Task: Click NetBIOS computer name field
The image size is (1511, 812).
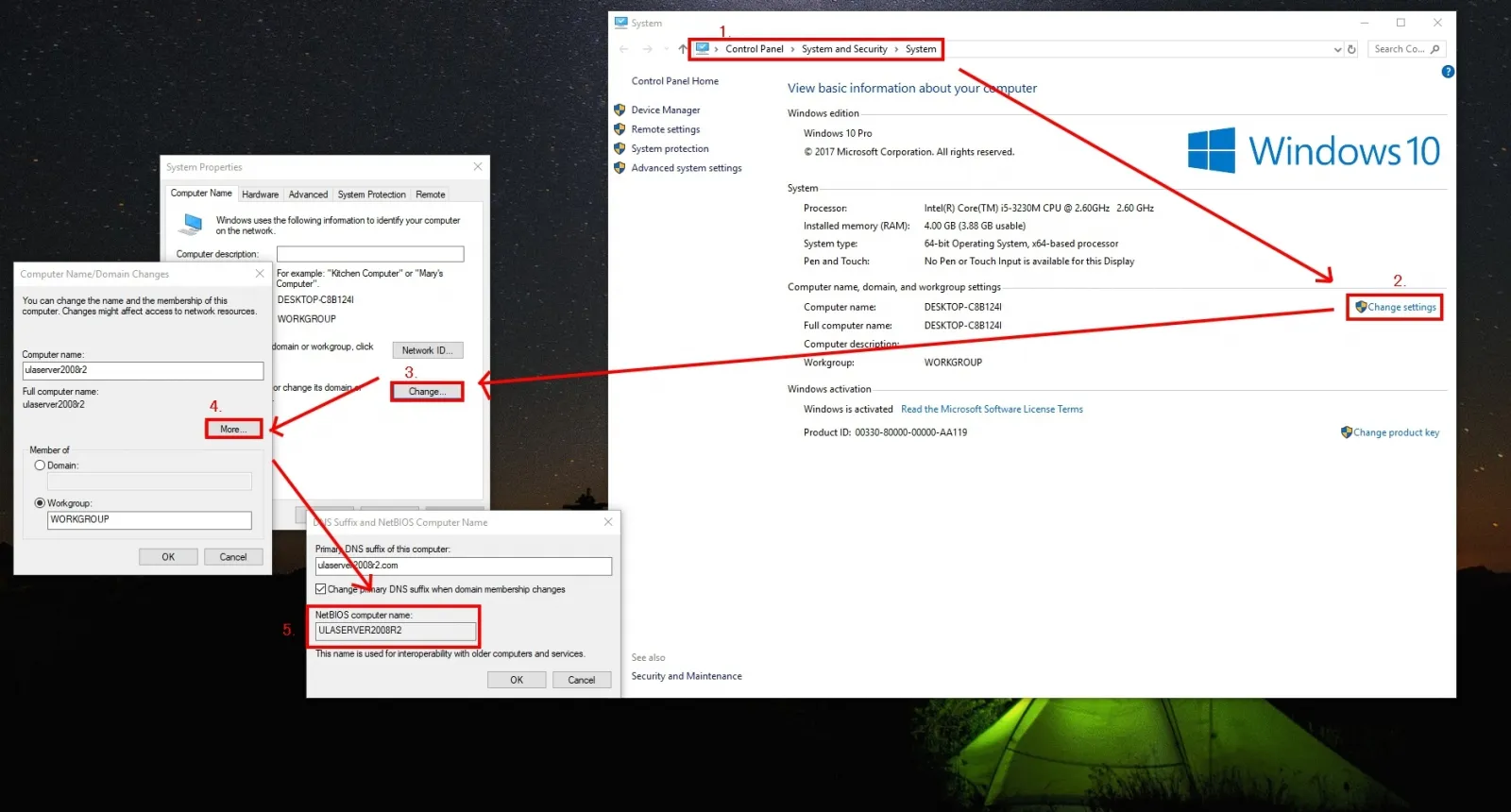Action: pyautogui.click(x=396, y=631)
